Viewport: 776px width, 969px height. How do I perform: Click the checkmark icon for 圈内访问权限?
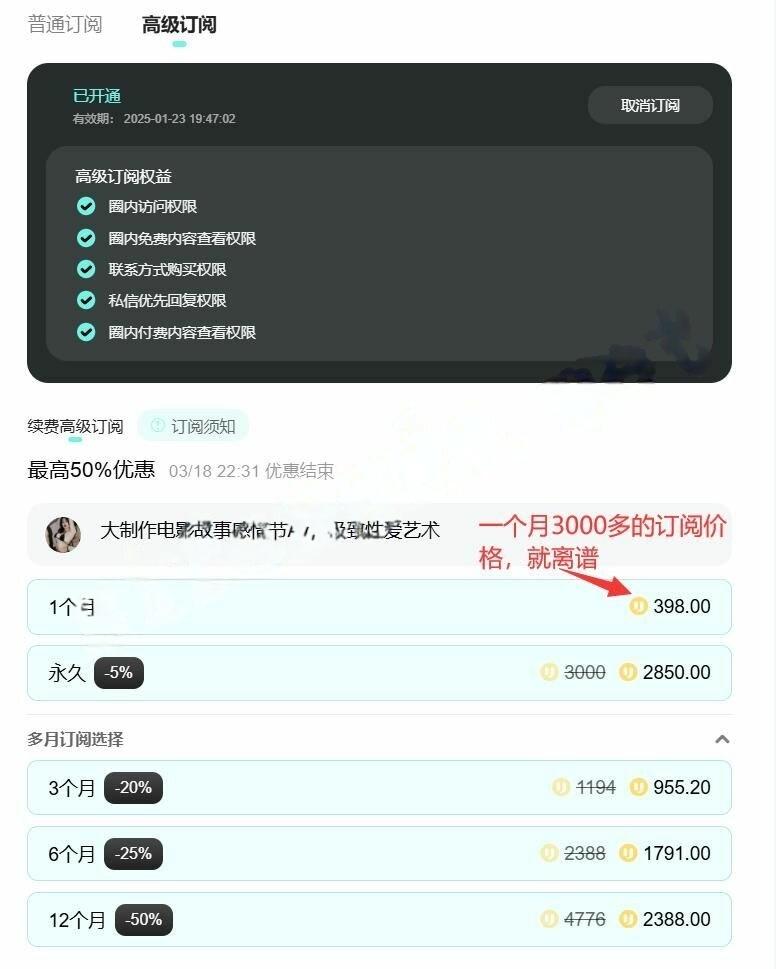(86, 206)
